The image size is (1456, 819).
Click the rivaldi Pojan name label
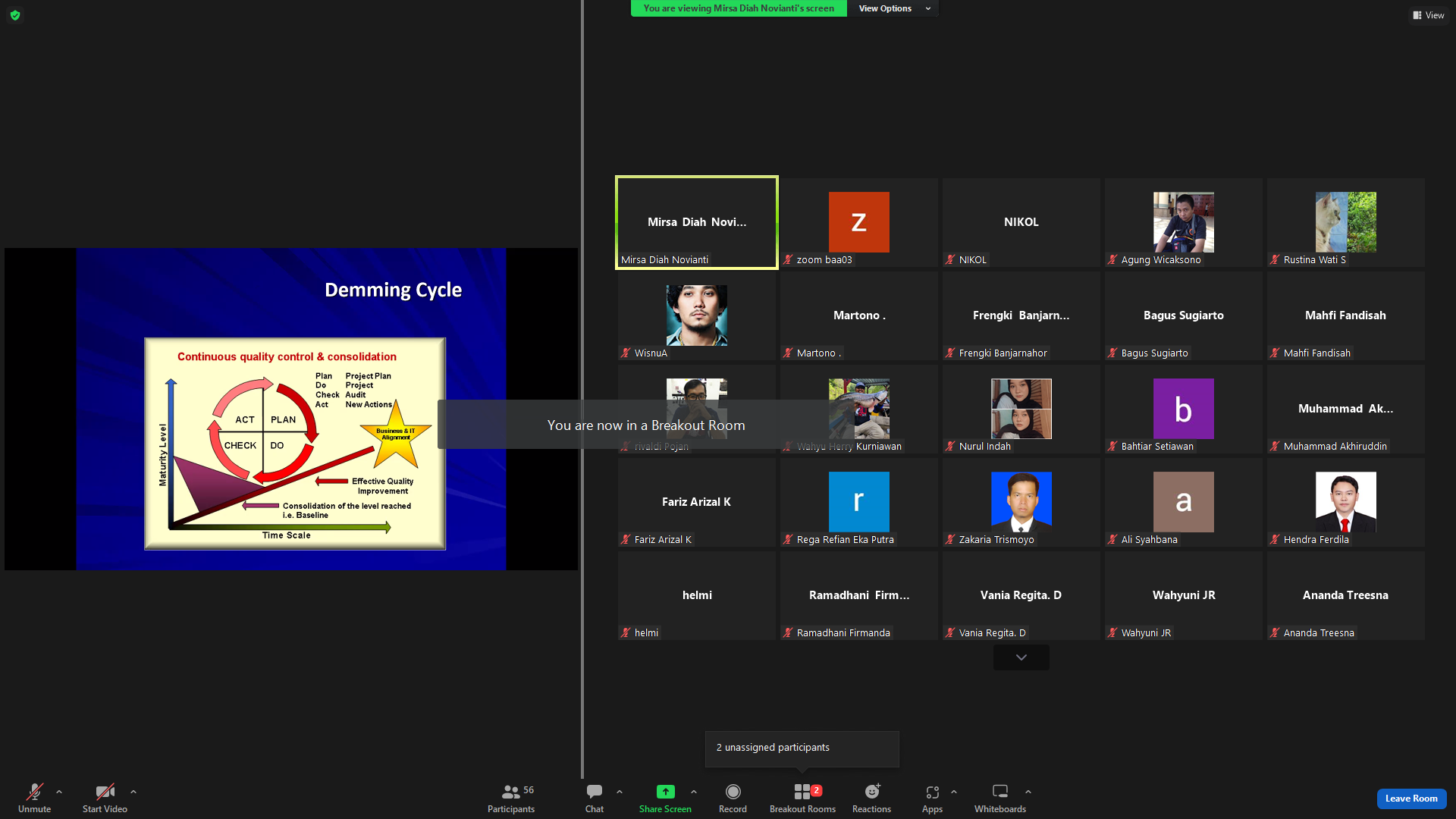coord(661,447)
